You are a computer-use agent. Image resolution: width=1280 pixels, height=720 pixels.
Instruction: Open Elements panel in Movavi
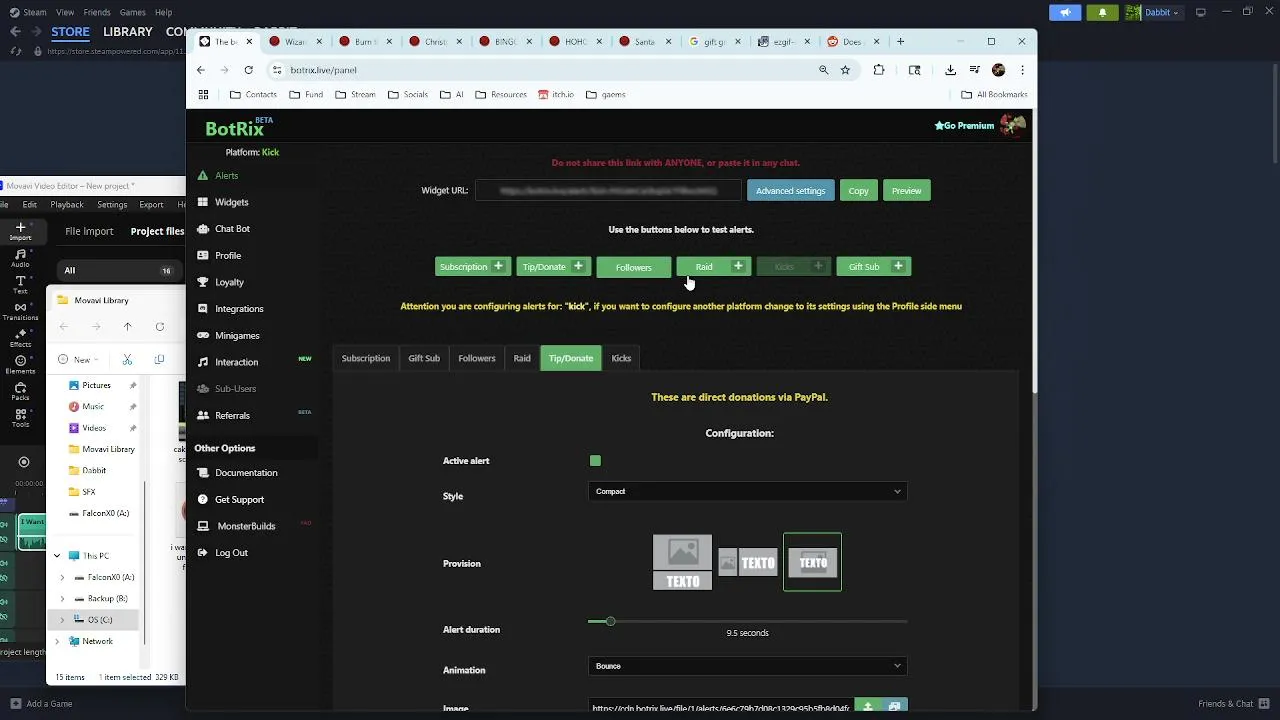point(20,366)
